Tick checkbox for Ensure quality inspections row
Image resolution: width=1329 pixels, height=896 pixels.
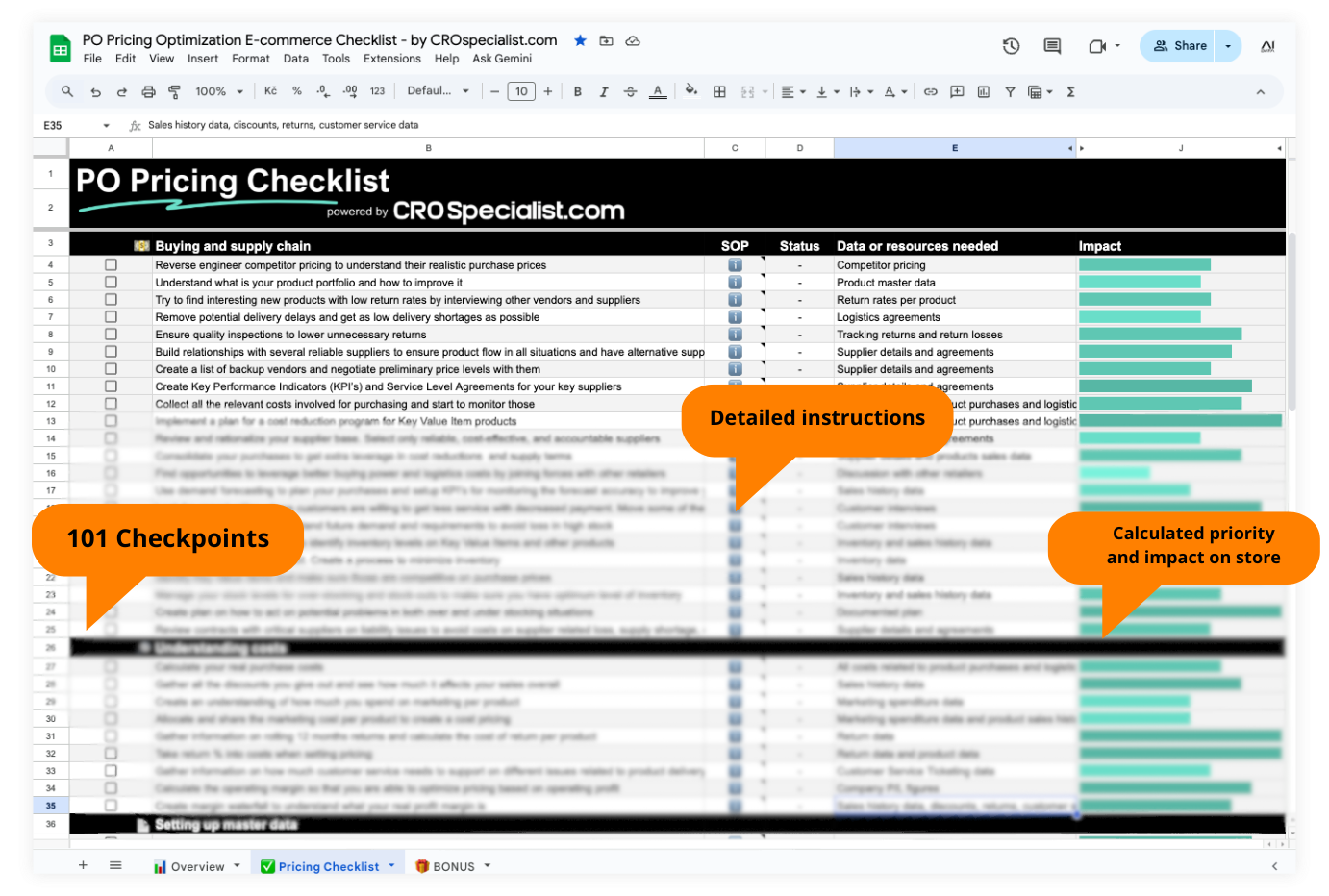point(111,335)
